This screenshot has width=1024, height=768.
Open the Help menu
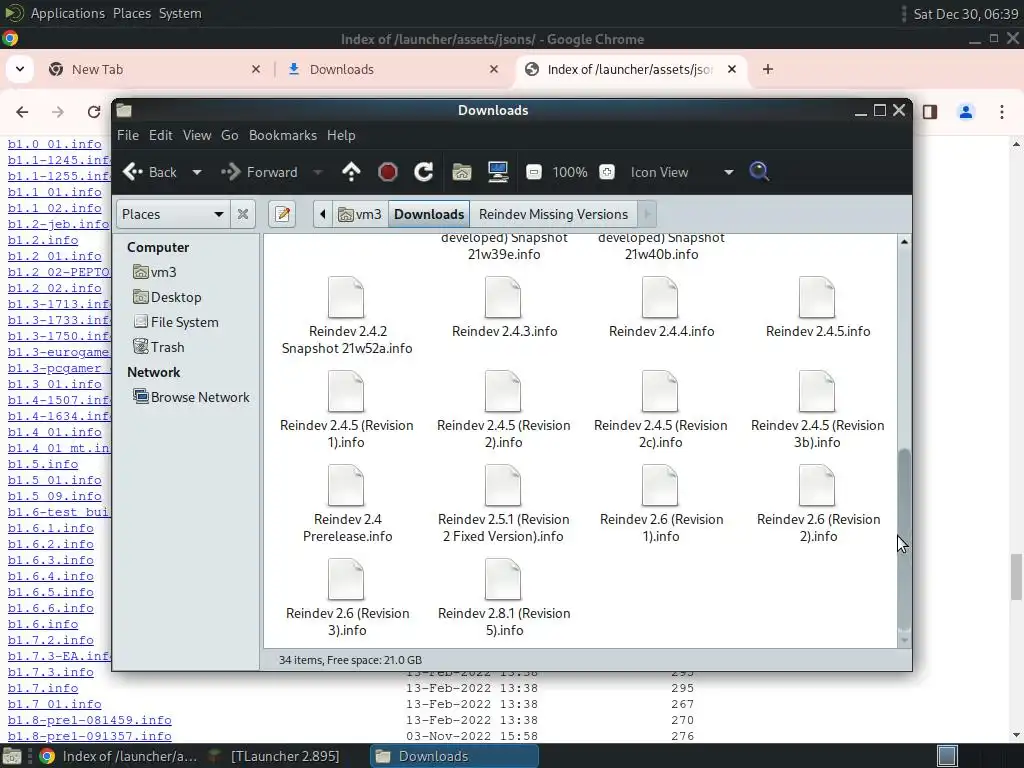(341, 135)
